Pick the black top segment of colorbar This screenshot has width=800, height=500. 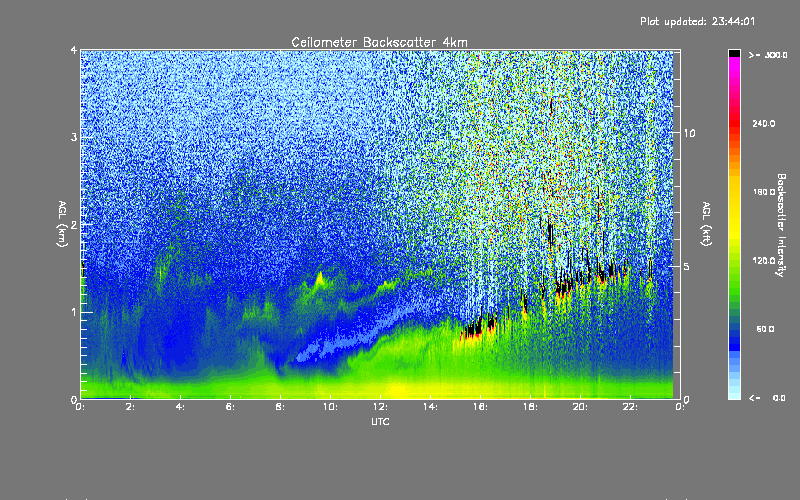pos(734,53)
